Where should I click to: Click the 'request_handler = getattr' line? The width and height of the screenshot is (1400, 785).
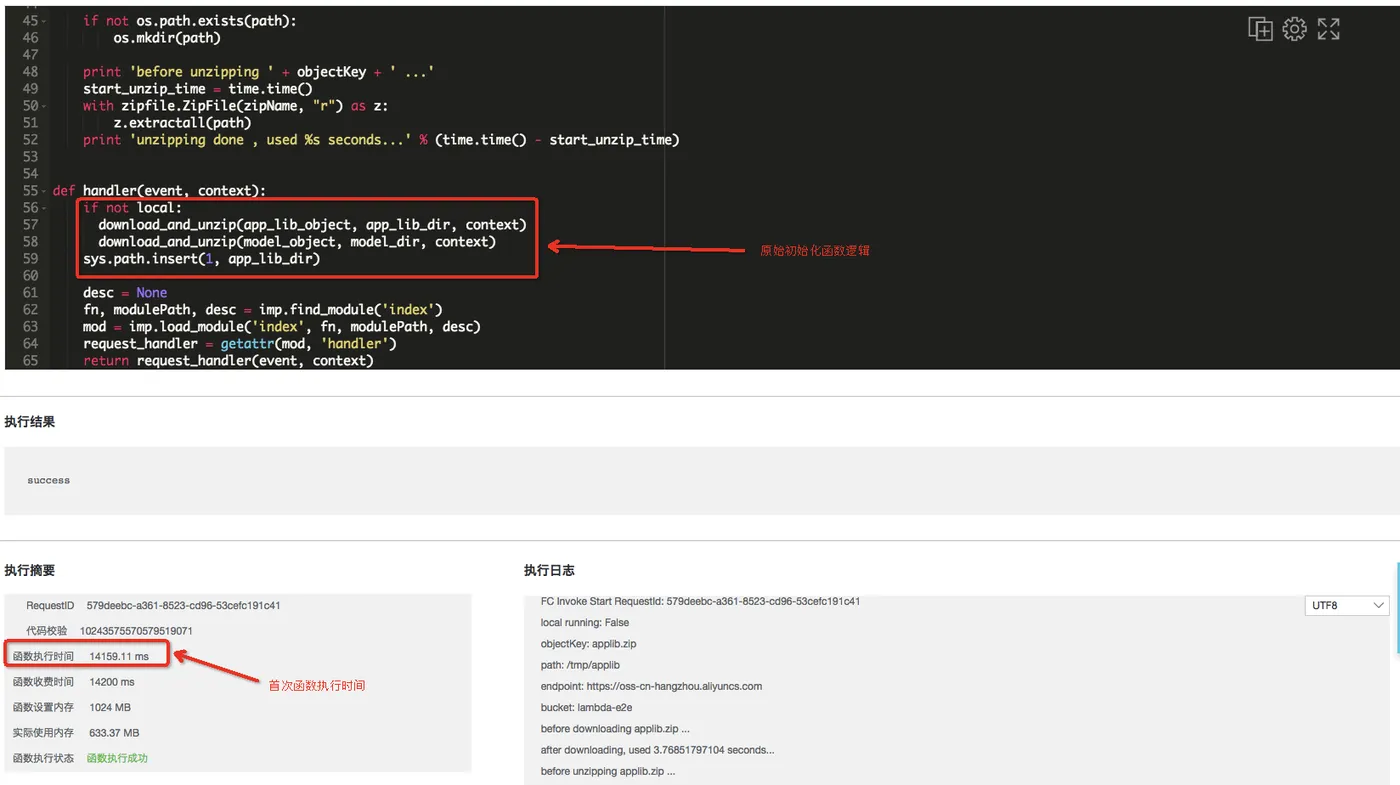pos(240,344)
